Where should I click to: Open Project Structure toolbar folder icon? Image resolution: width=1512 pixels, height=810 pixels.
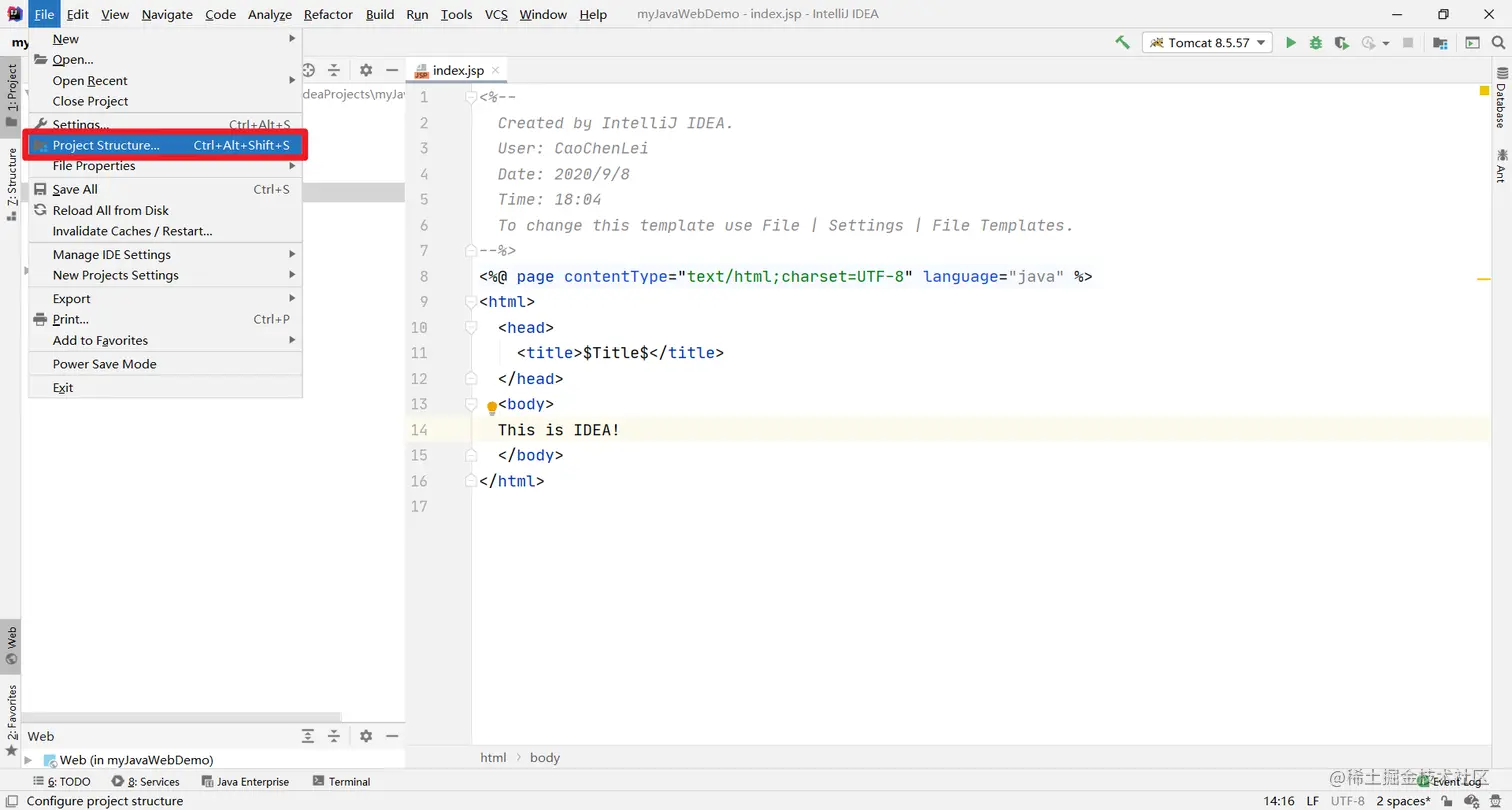[1440, 42]
